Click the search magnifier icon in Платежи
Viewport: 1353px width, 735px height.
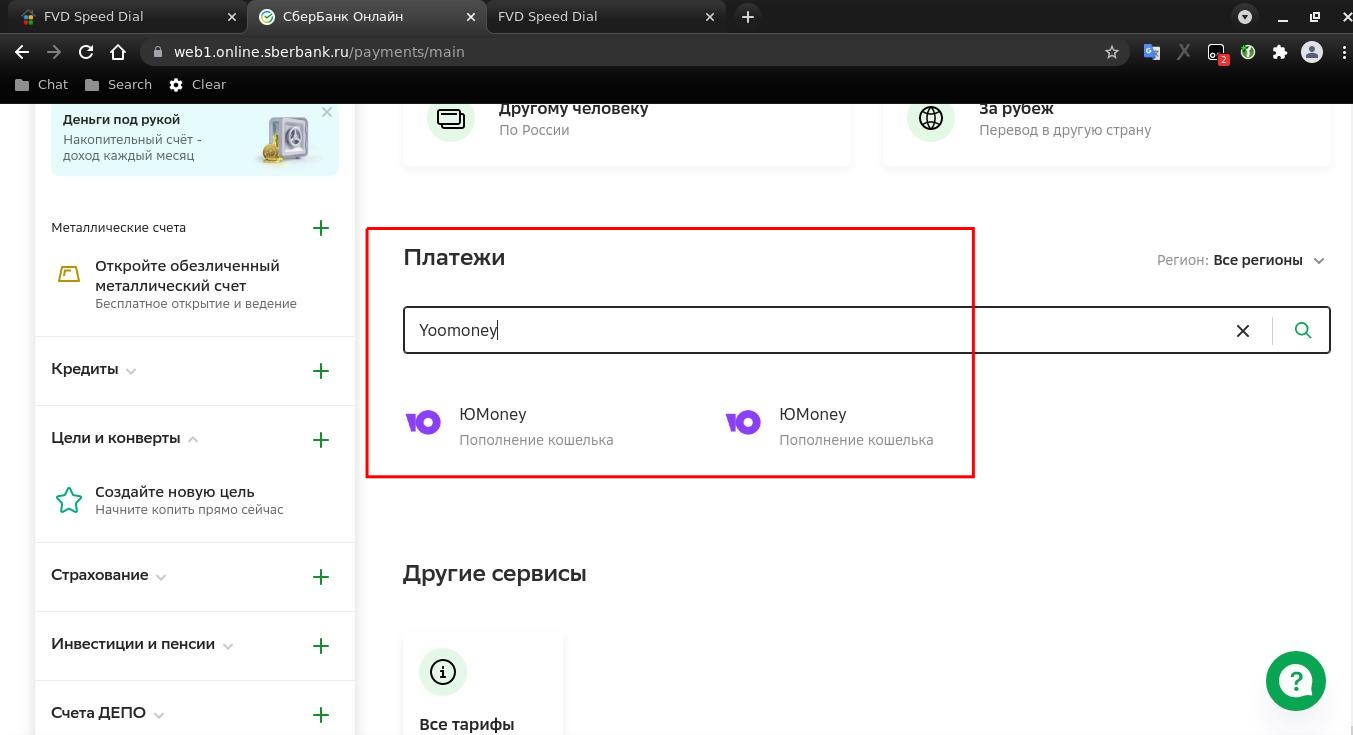click(x=1302, y=330)
